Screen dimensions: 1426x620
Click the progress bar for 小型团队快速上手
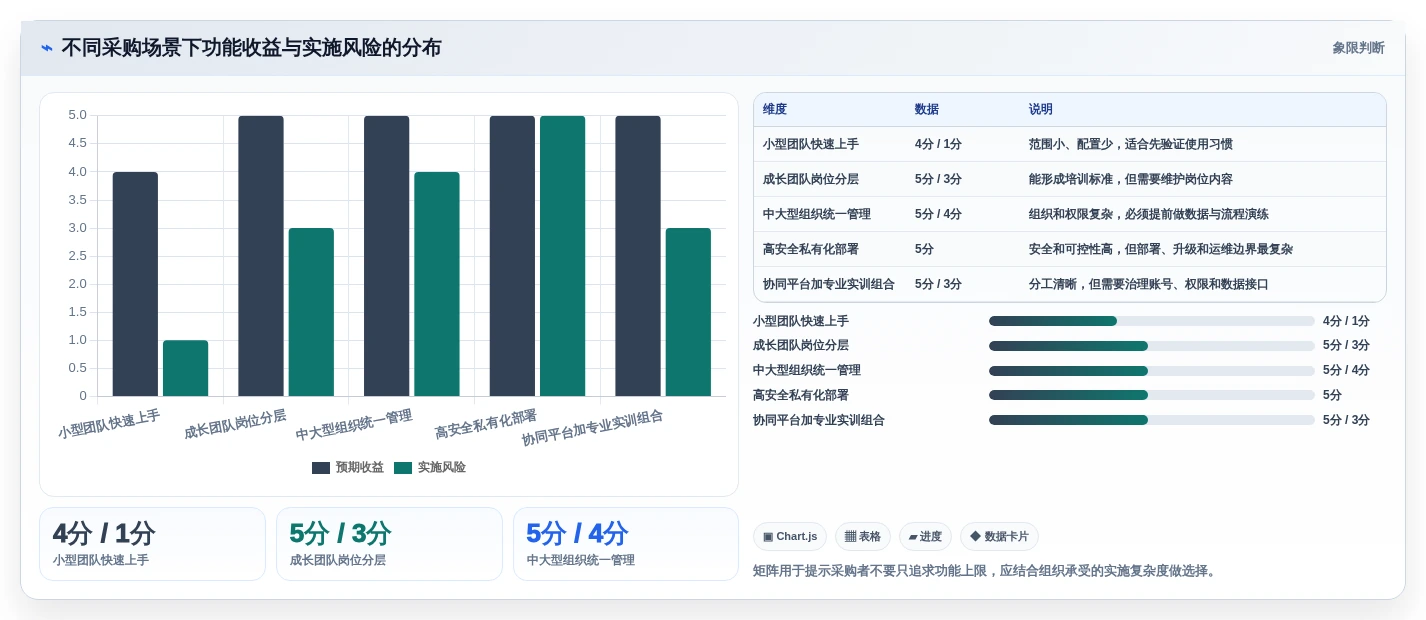click(x=1152, y=321)
